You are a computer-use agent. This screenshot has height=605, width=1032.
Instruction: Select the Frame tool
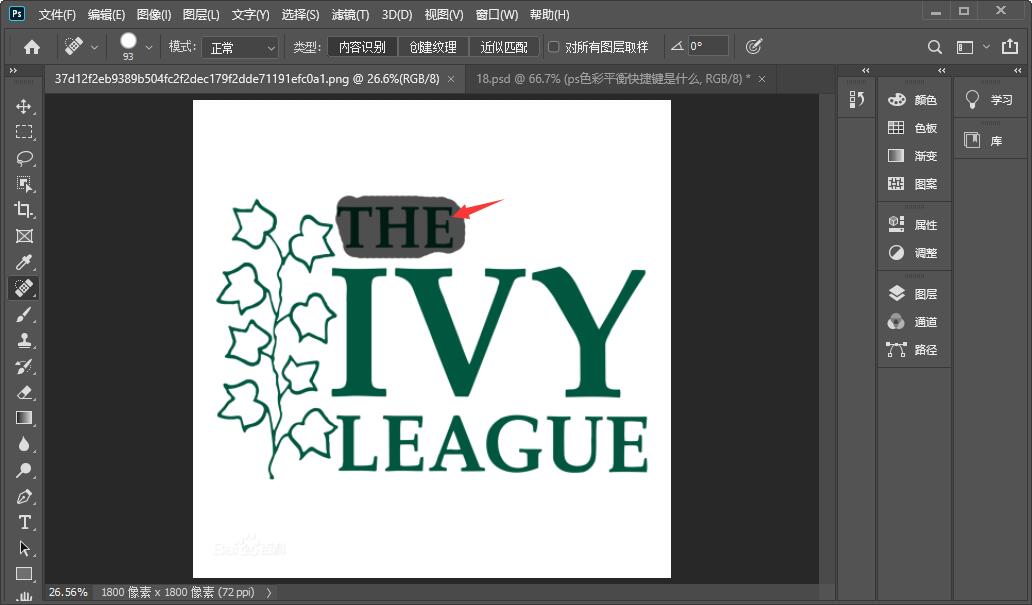point(24,236)
